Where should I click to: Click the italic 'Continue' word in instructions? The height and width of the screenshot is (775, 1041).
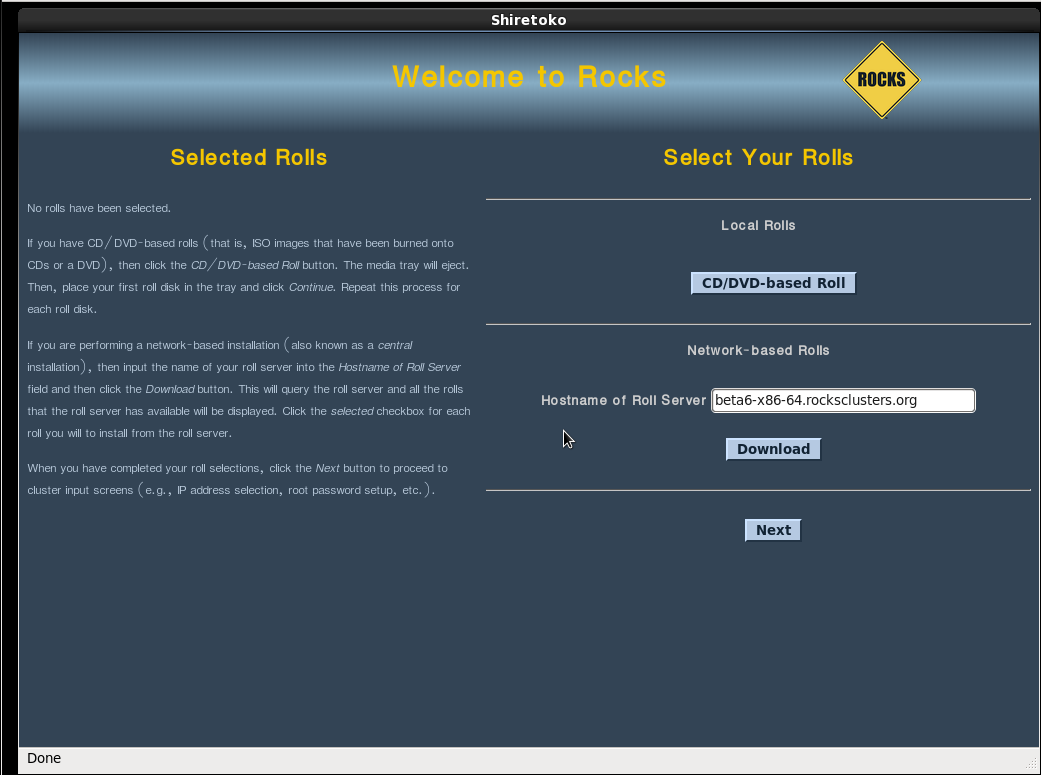311,287
